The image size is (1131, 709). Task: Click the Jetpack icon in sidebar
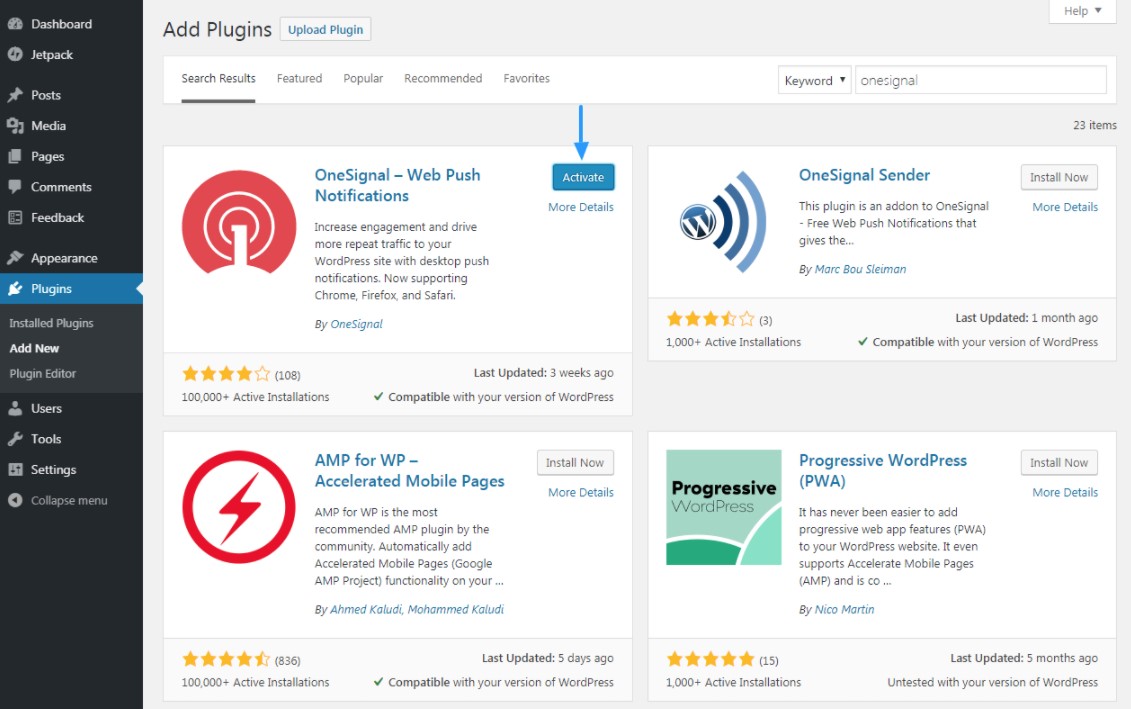point(15,55)
